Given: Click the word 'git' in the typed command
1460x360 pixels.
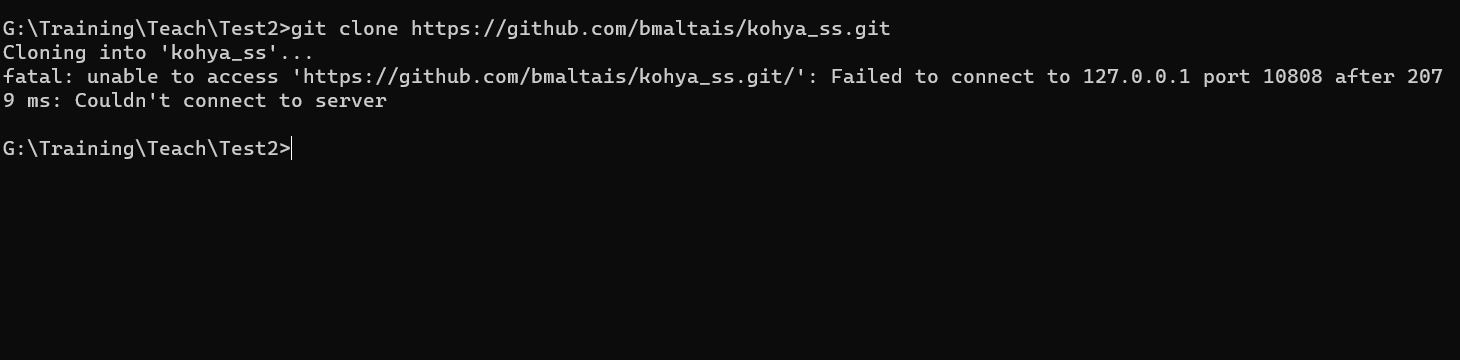Looking at the screenshot, I should (308, 28).
